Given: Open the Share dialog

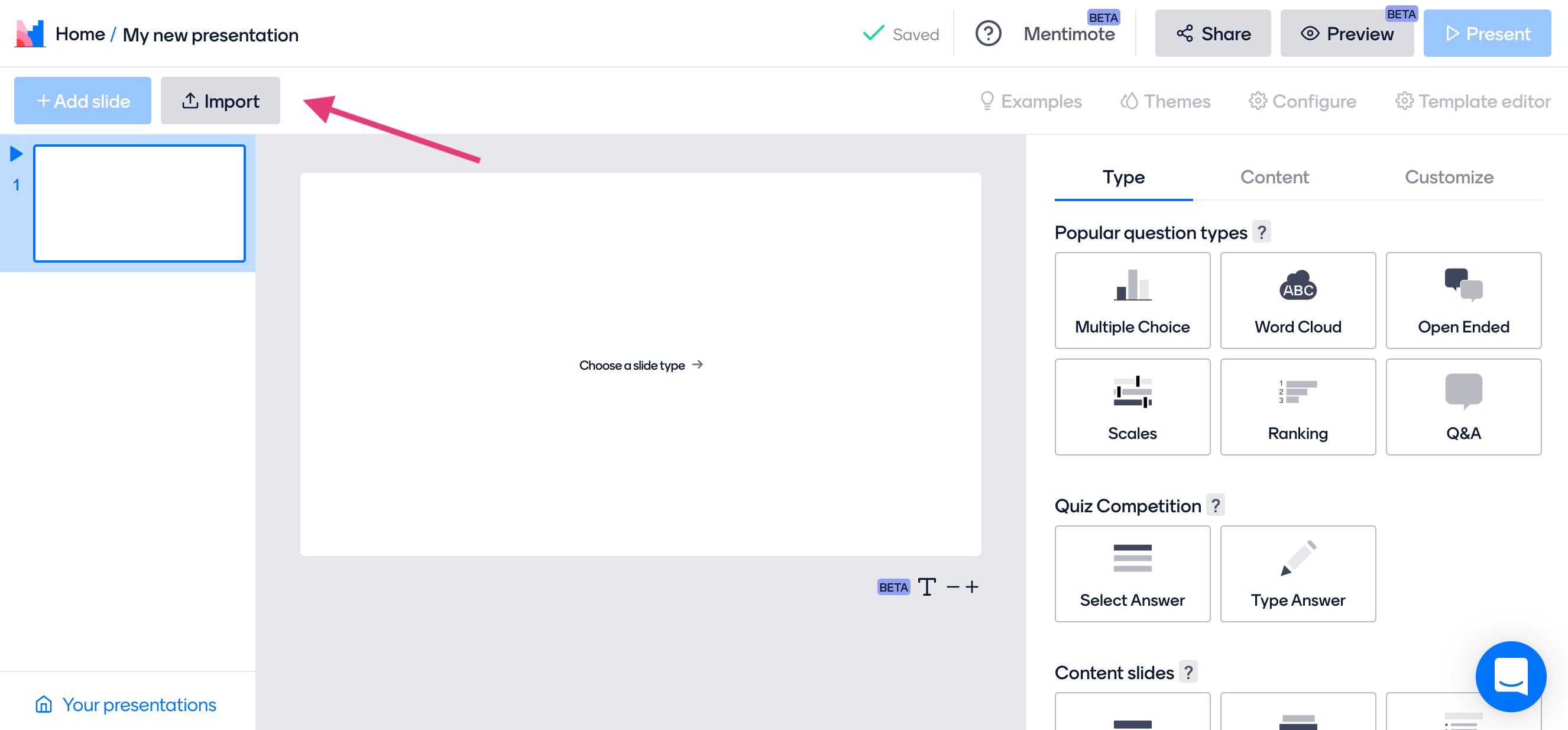Looking at the screenshot, I should click(1213, 34).
